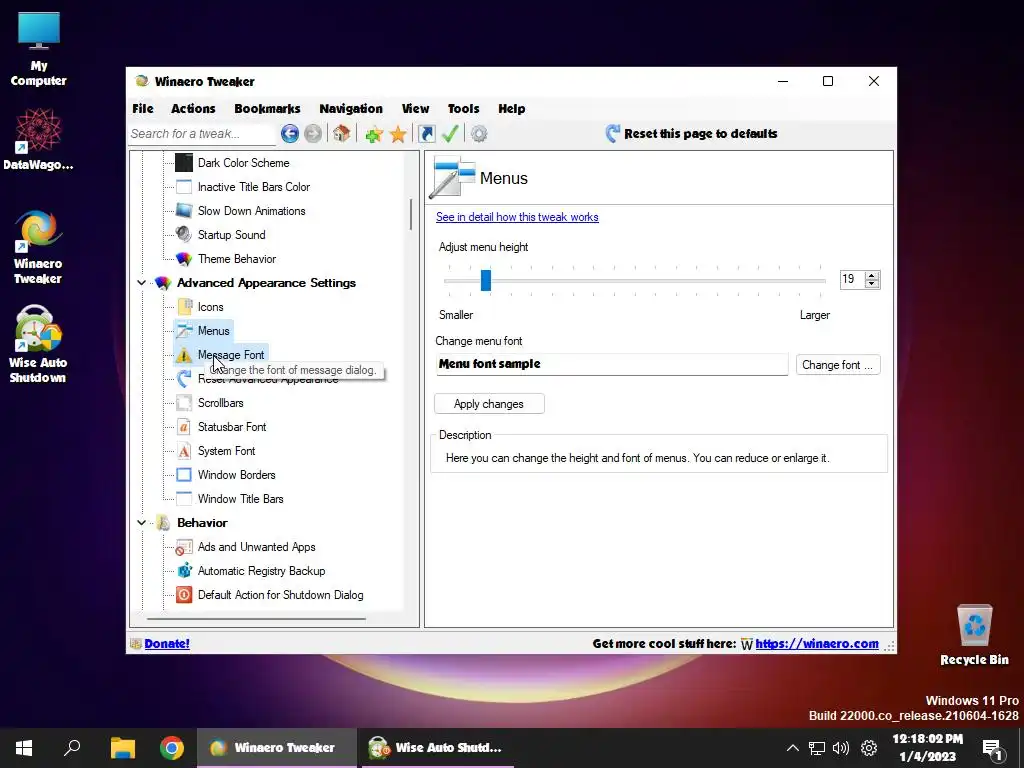This screenshot has width=1024, height=768.
Task: Open Window Borders tweak
Action: [236, 475]
